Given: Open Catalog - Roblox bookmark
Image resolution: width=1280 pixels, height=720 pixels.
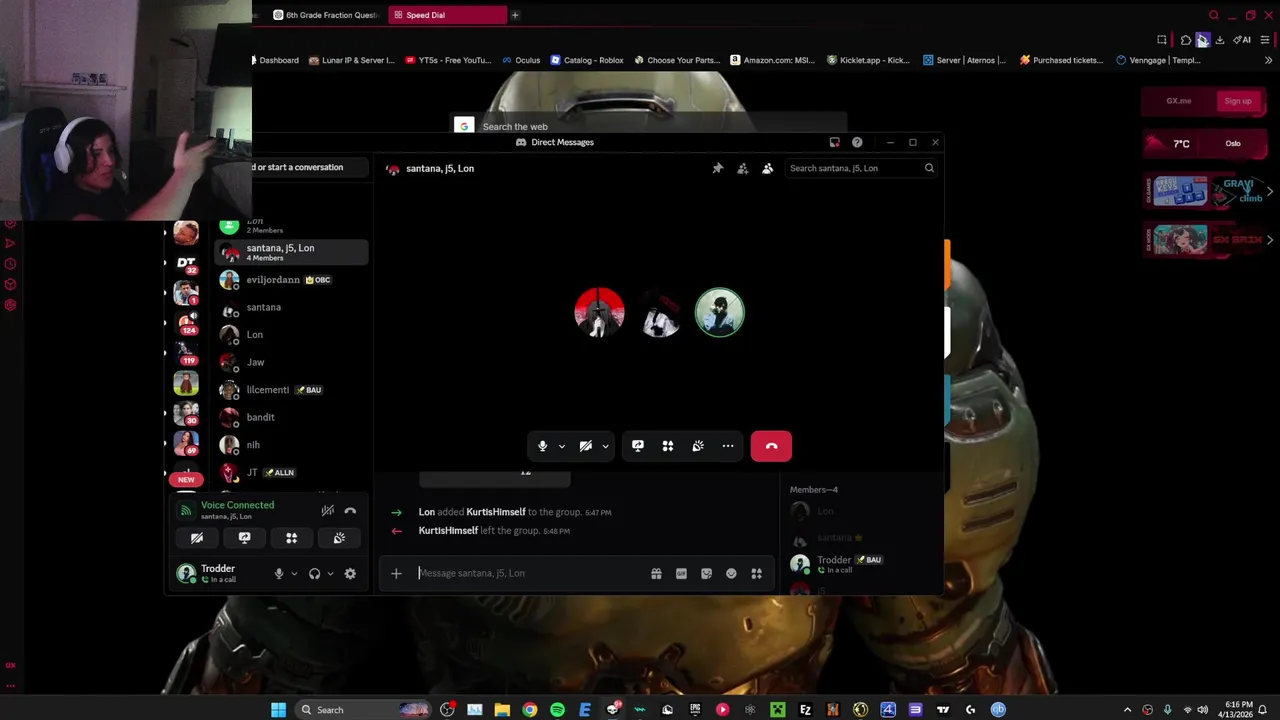Looking at the screenshot, I should click(x=587, y=60).
